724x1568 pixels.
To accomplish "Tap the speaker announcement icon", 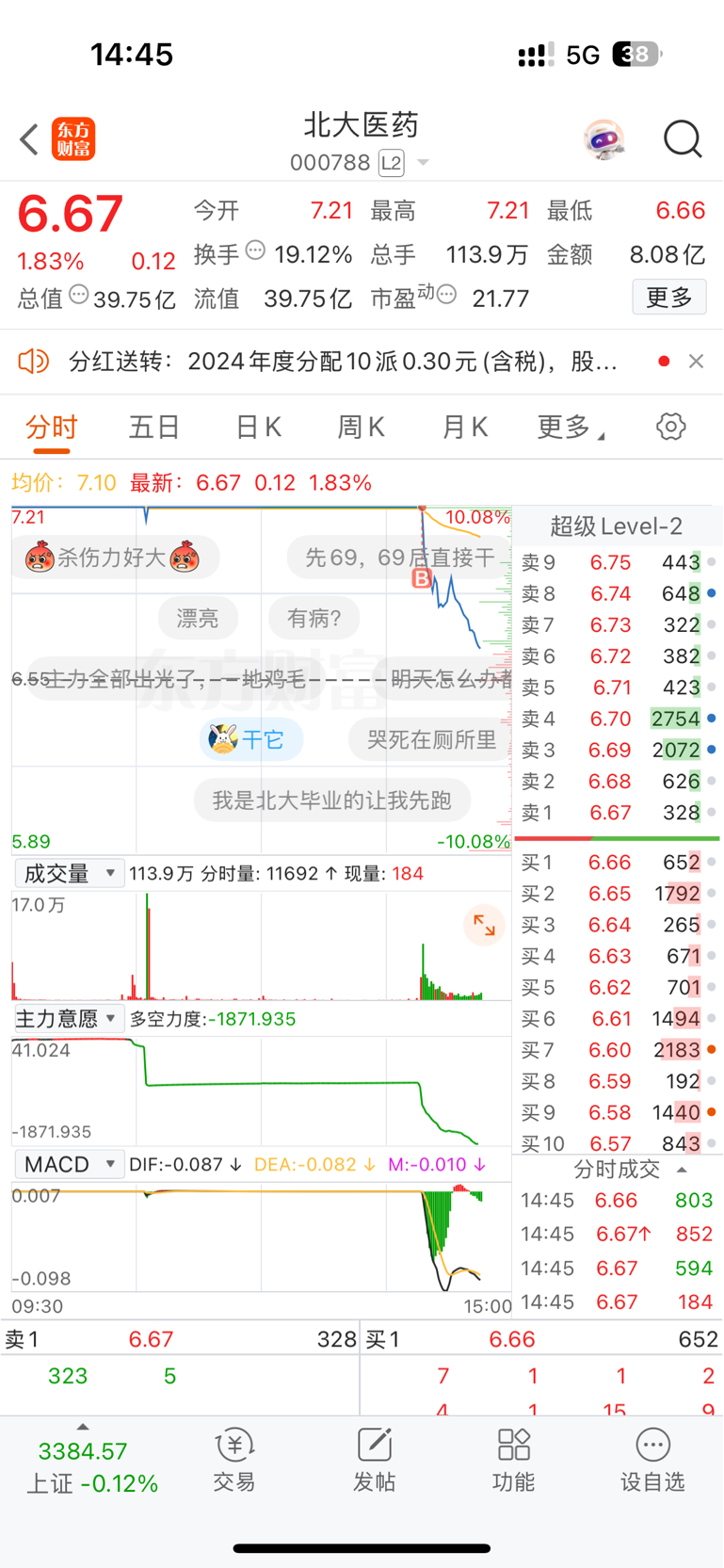I will pos(33,361).
